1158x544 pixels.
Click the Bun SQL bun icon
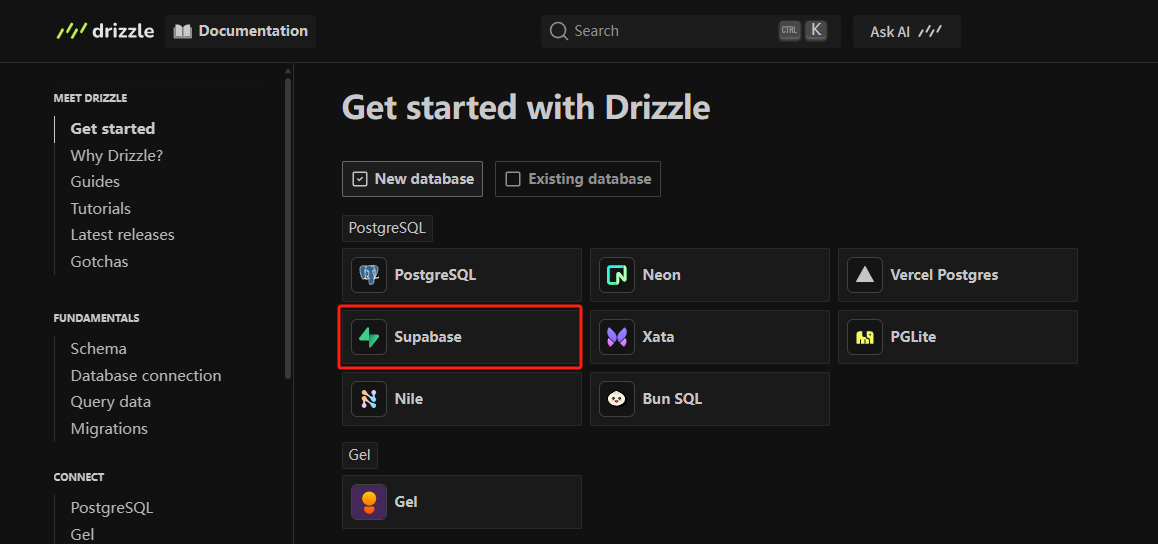pos(617,399)
